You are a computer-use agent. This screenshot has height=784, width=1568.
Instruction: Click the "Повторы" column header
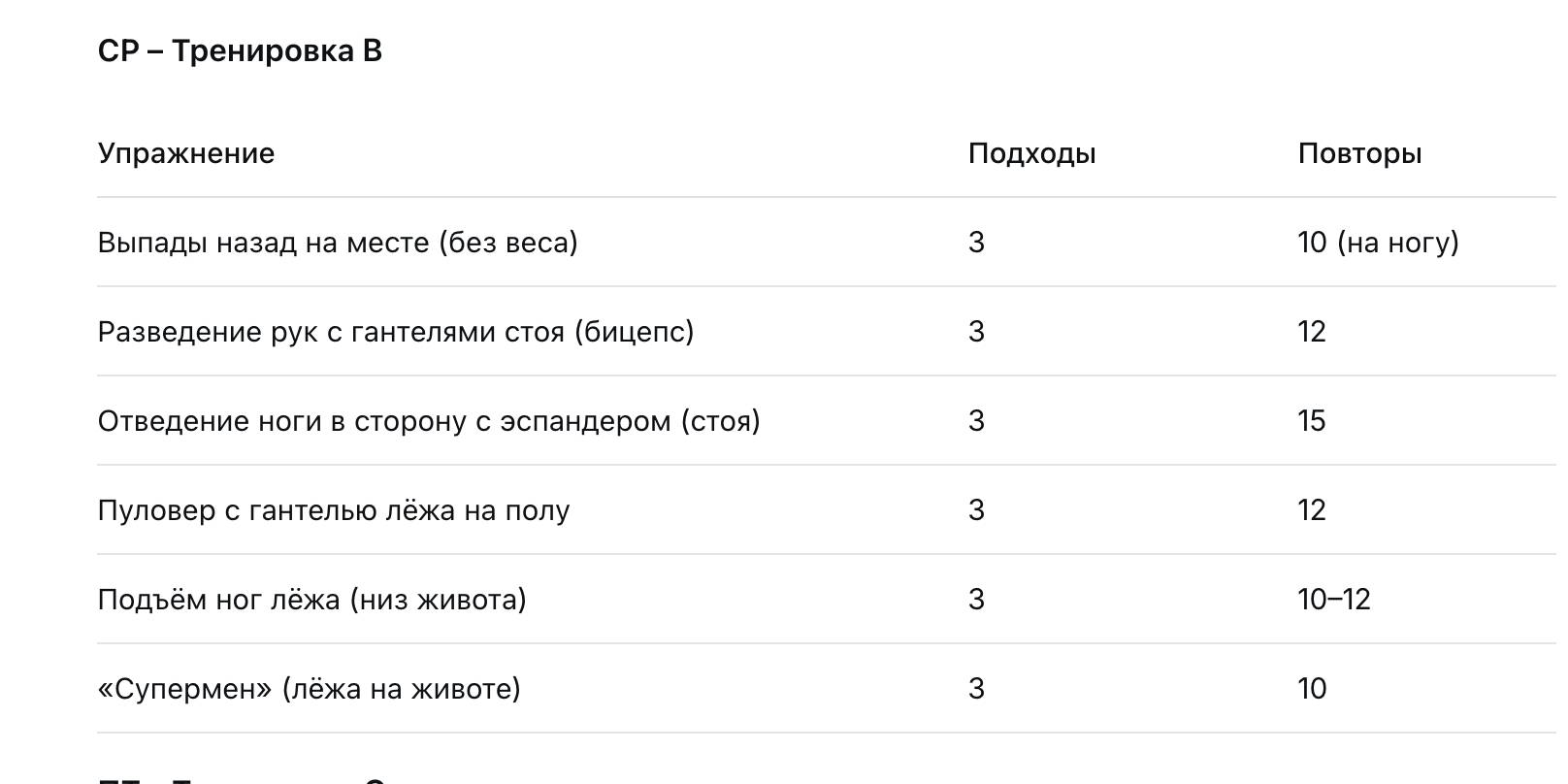pyautogui.click(x=1359, y=153)
